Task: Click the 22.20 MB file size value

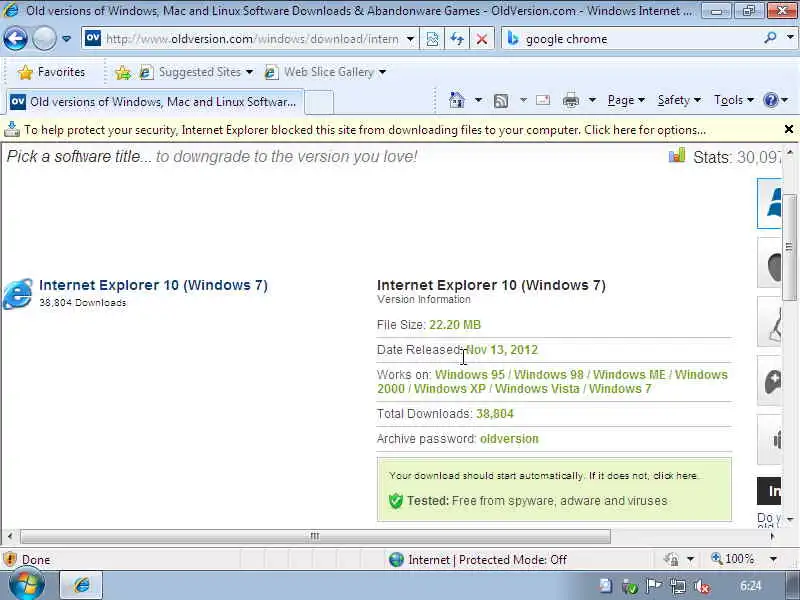Action: (455, 325)
